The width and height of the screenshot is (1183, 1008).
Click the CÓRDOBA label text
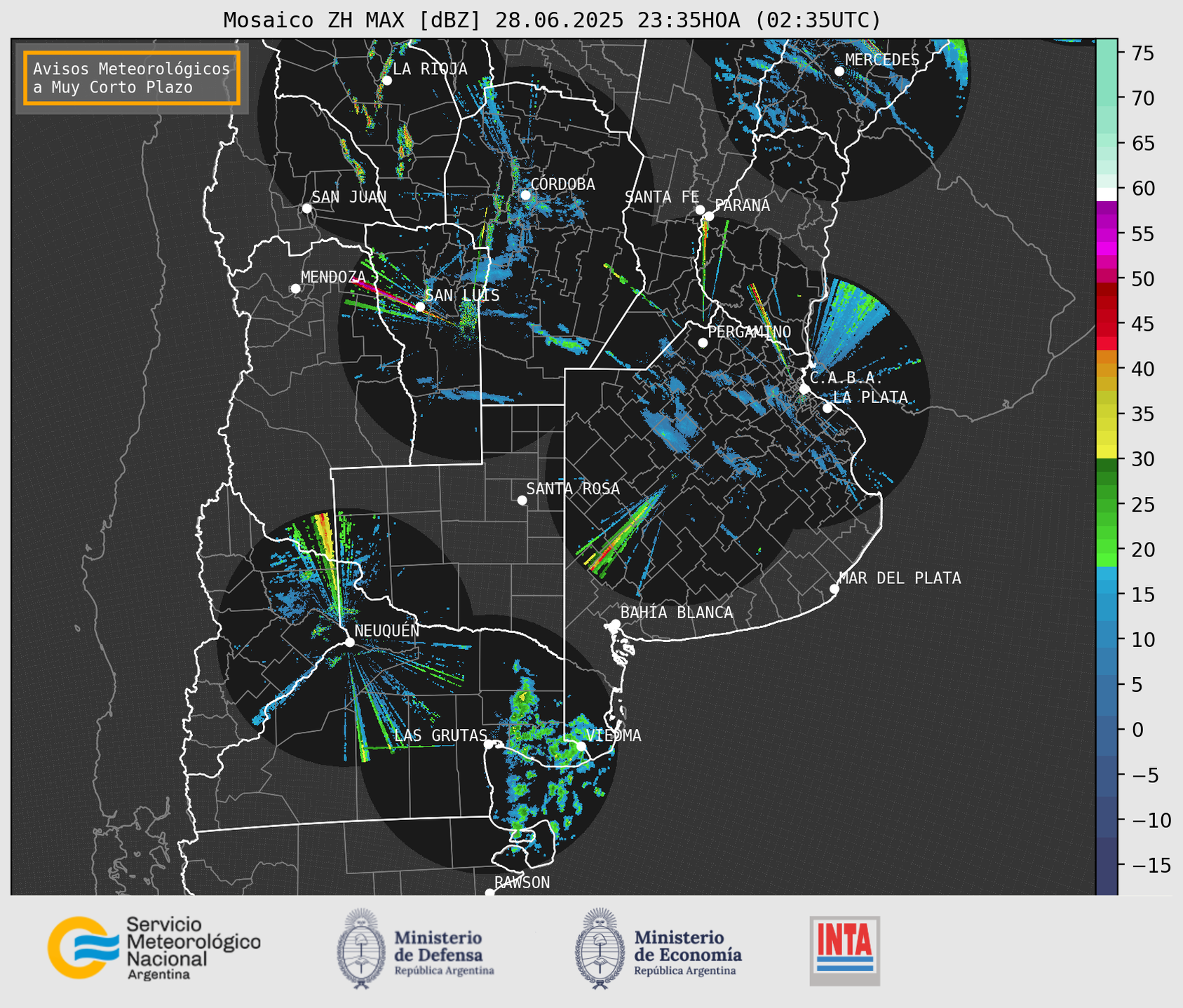tap(562, 184)
